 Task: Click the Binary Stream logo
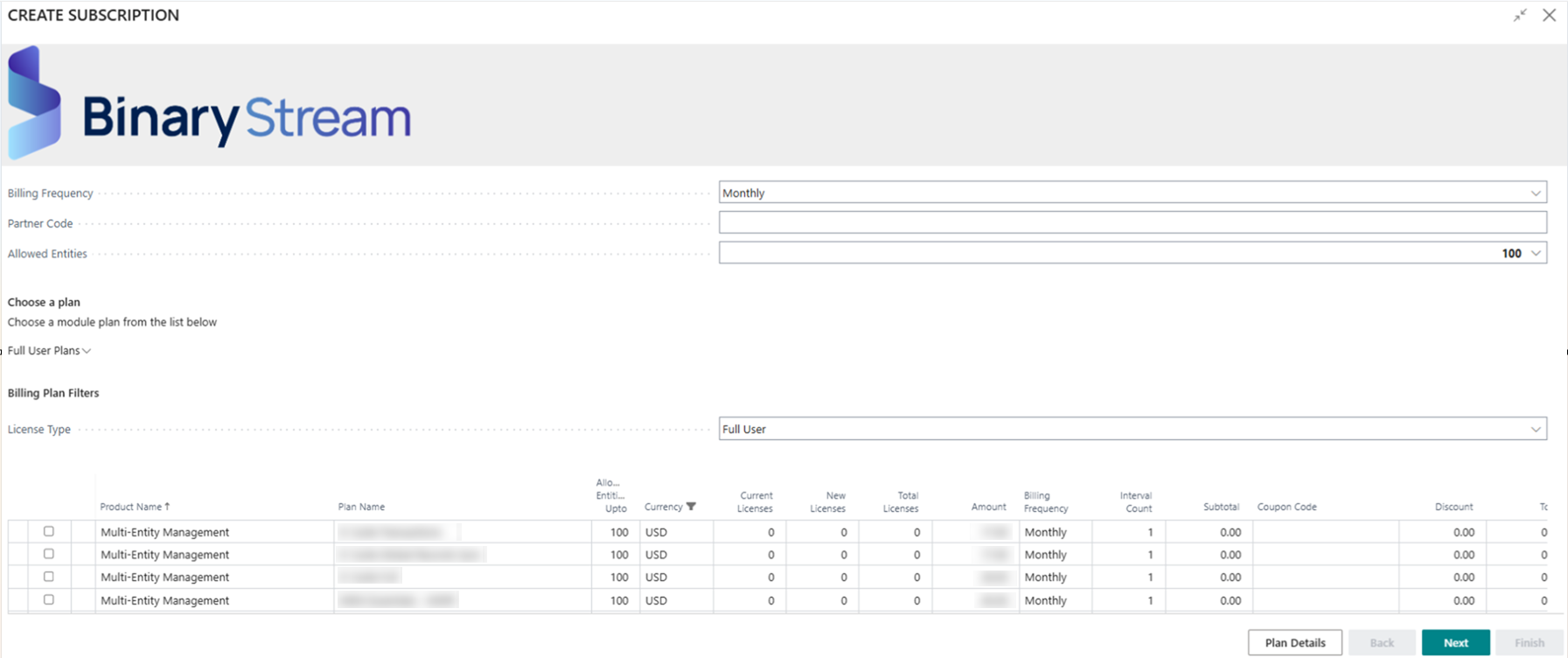click(x=210, y=104)
